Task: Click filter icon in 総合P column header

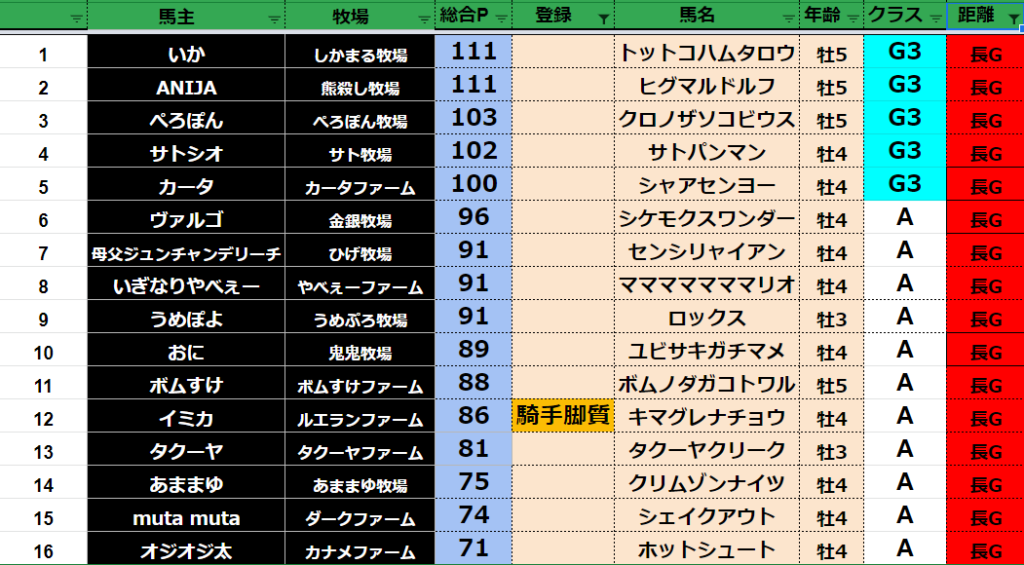Action: pyautogui.click(x=501, y=18)
